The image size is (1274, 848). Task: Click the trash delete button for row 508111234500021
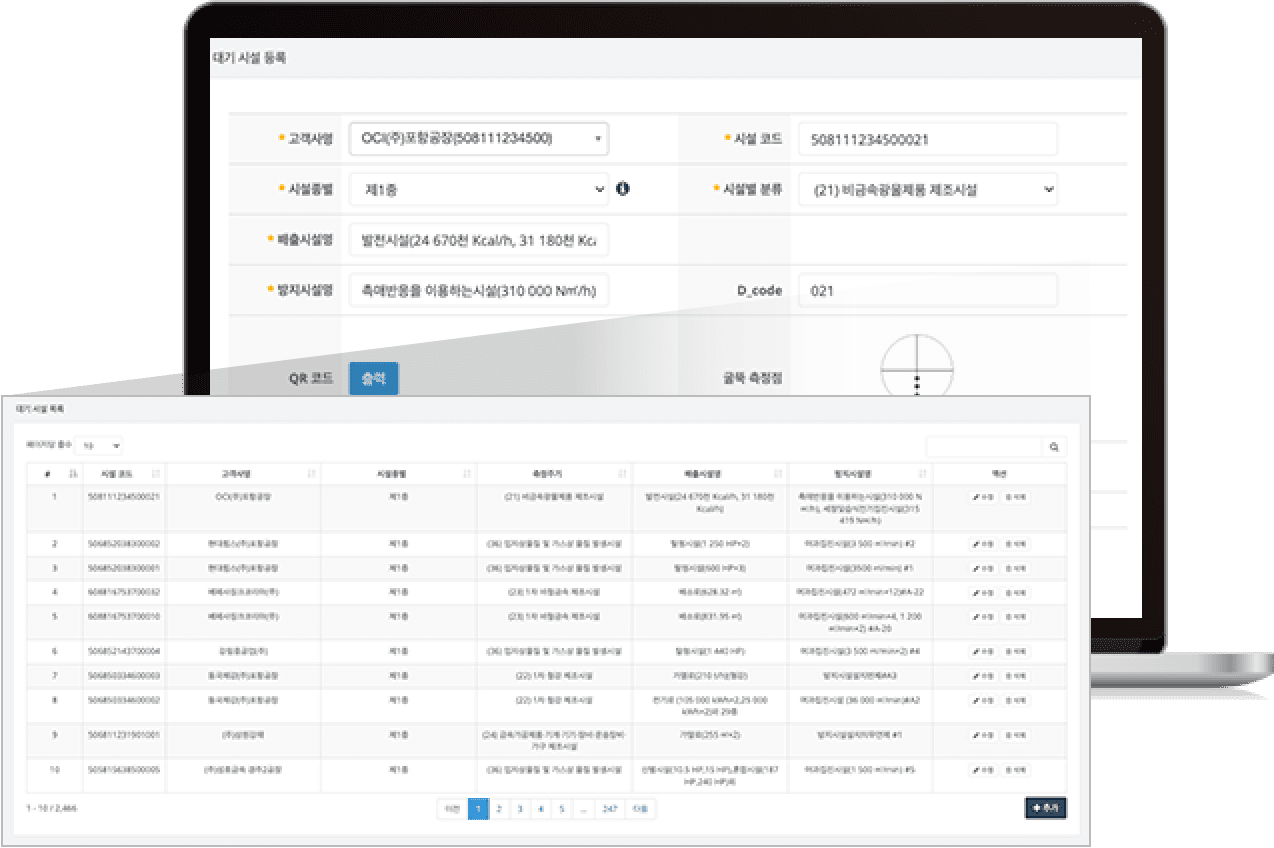pyautogui.click(x=1015, y=496)
